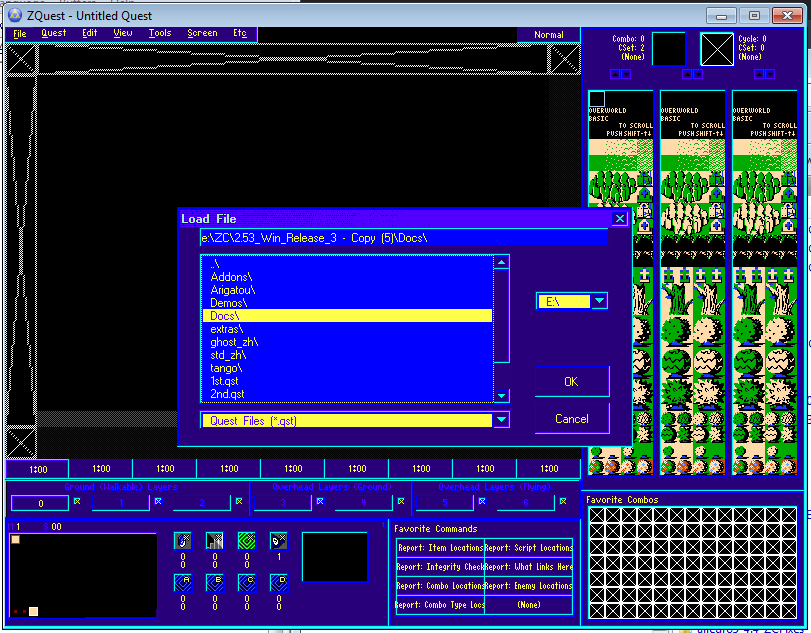
Task: Toggle the checkbox beside layer 1
Action: 158,501
